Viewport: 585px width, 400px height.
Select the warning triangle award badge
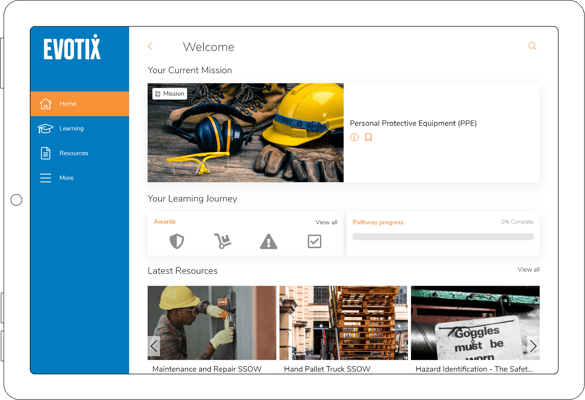[x=269, y=241]
